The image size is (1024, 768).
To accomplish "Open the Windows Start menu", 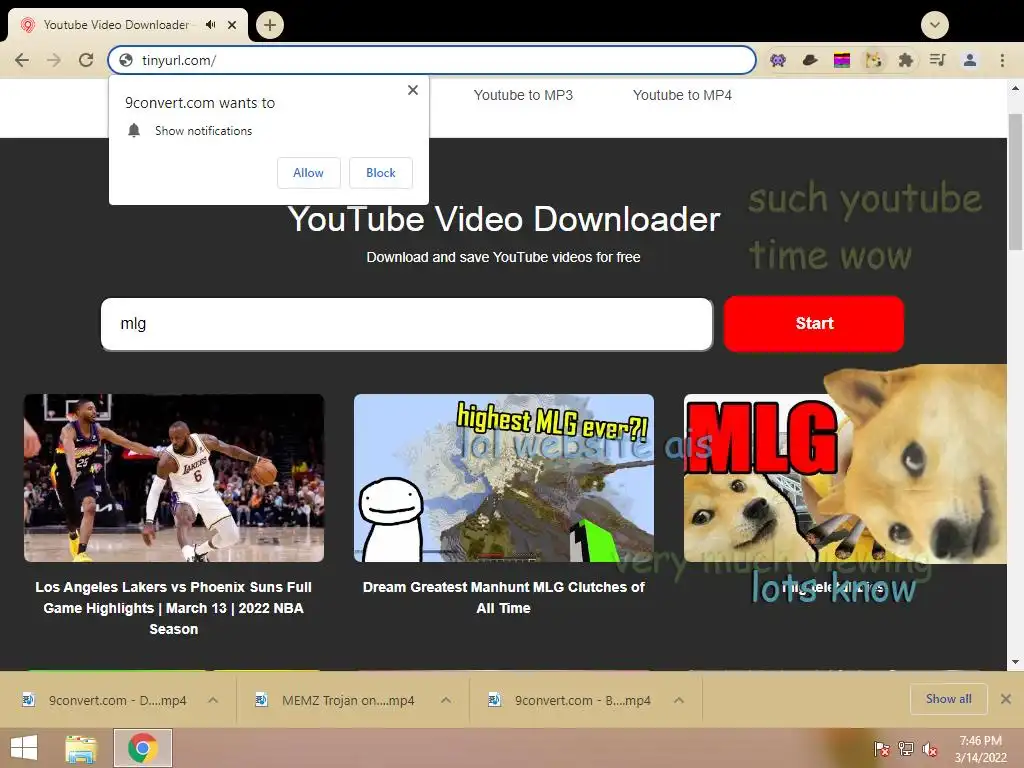I will pyautogui.click(x=24, y=748).
